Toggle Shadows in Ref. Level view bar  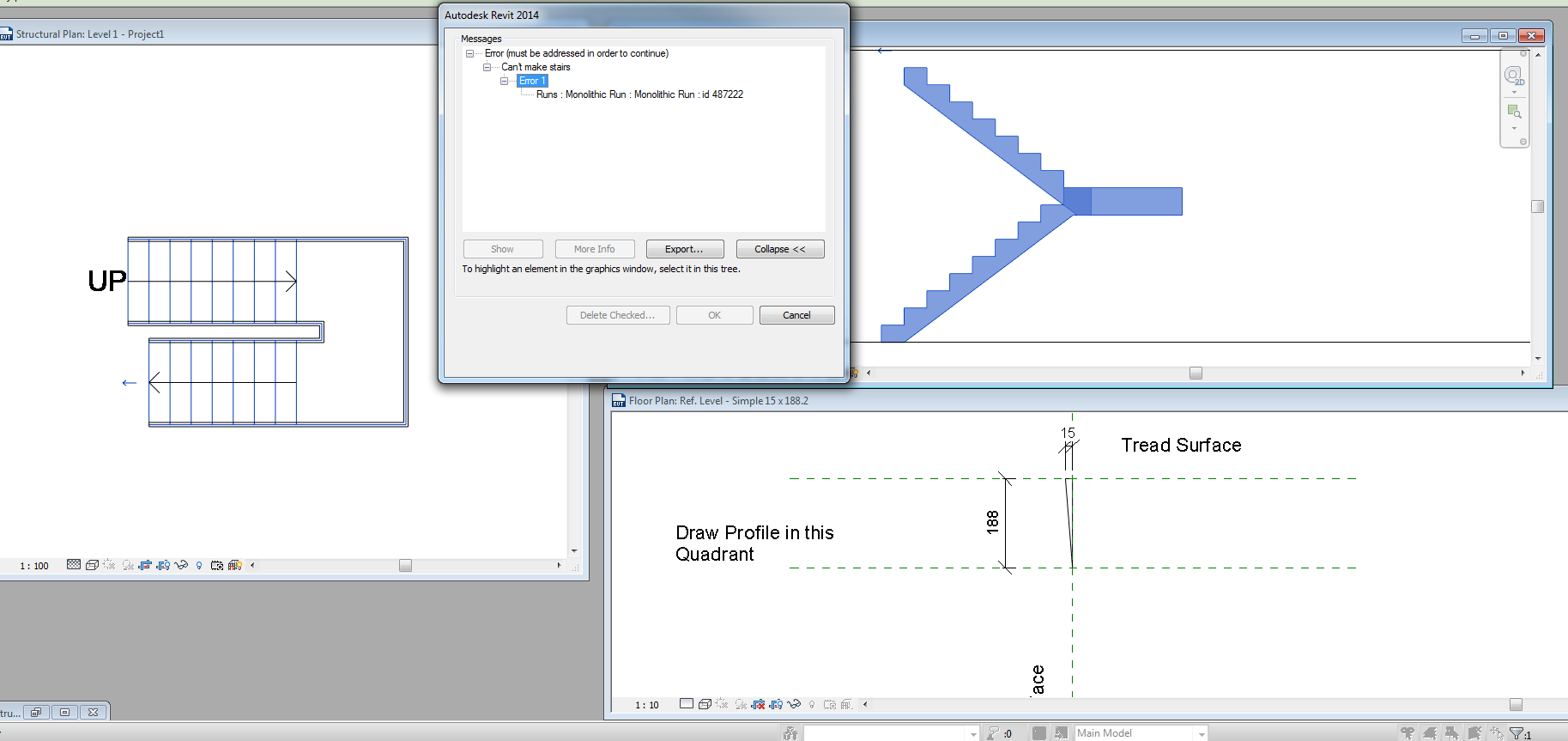[x=741, y=704]
